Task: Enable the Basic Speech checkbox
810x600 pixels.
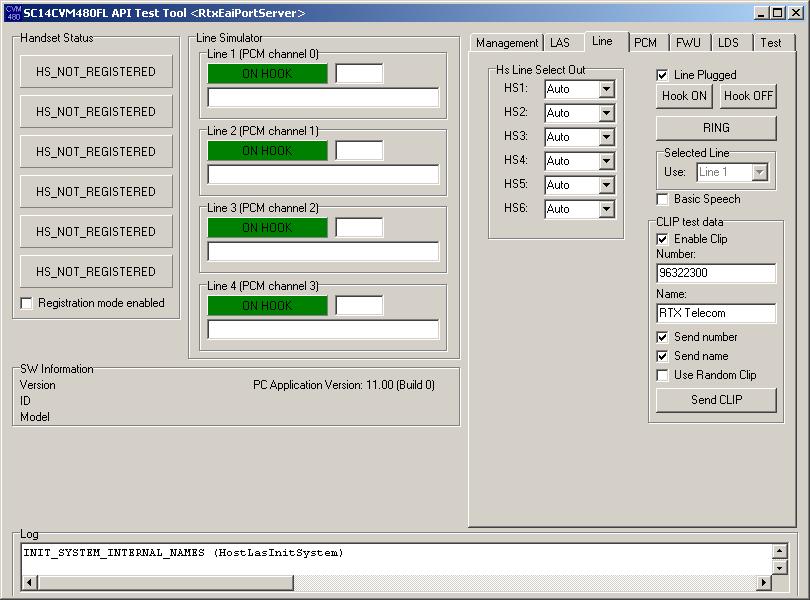Action: (662, 199)
